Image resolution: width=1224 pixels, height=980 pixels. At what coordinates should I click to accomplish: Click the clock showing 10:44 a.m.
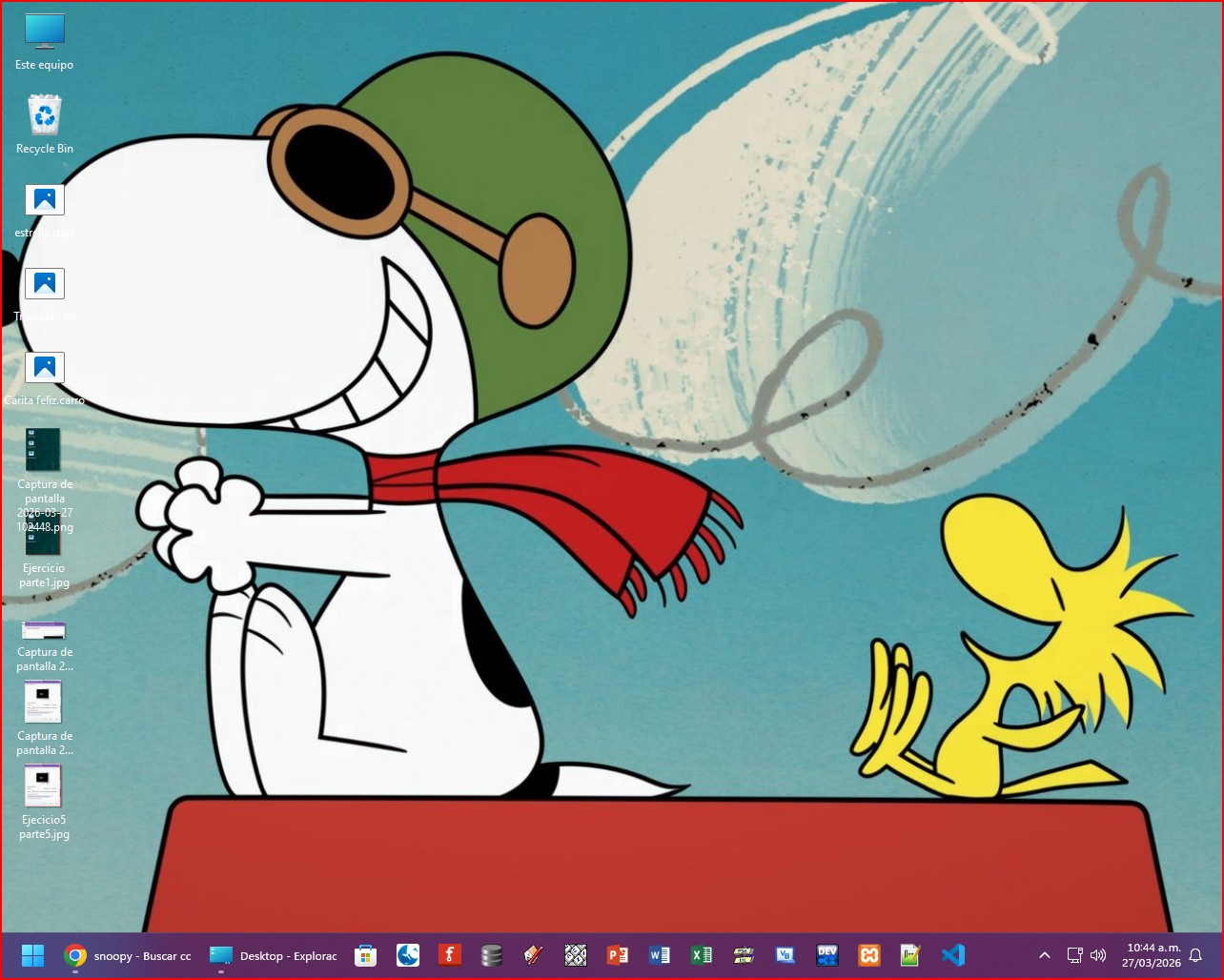(x=1153, y=955)
